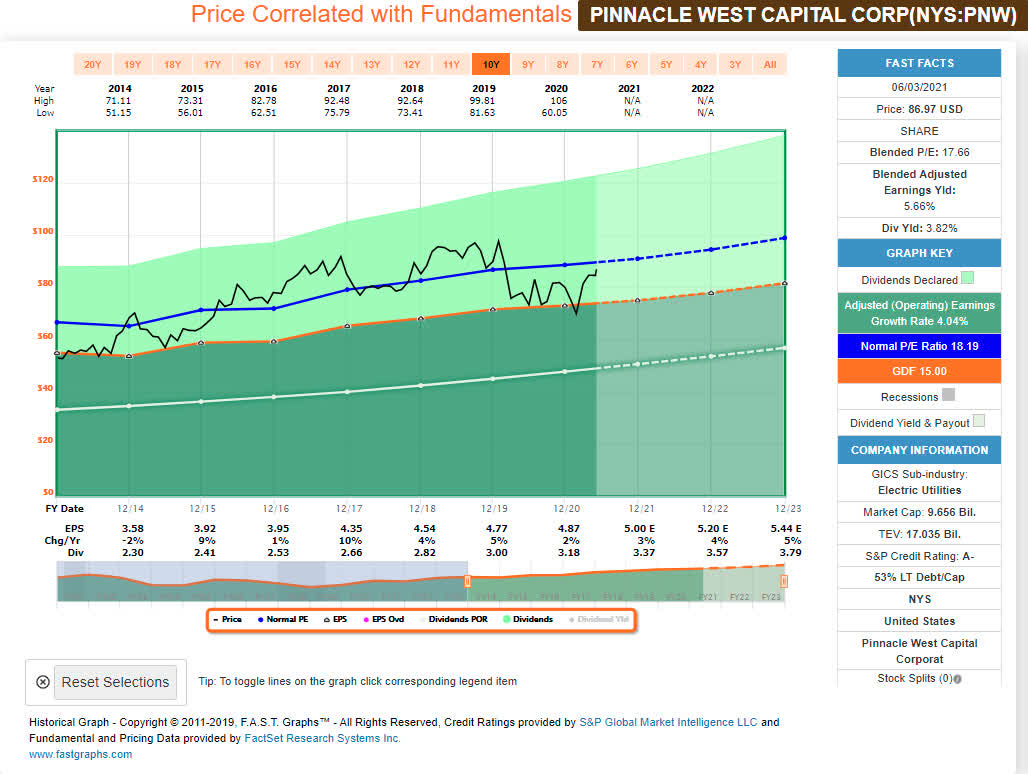Select the 17Y time range tab
The image size is (1028, 774).
(x=212, y=64)
